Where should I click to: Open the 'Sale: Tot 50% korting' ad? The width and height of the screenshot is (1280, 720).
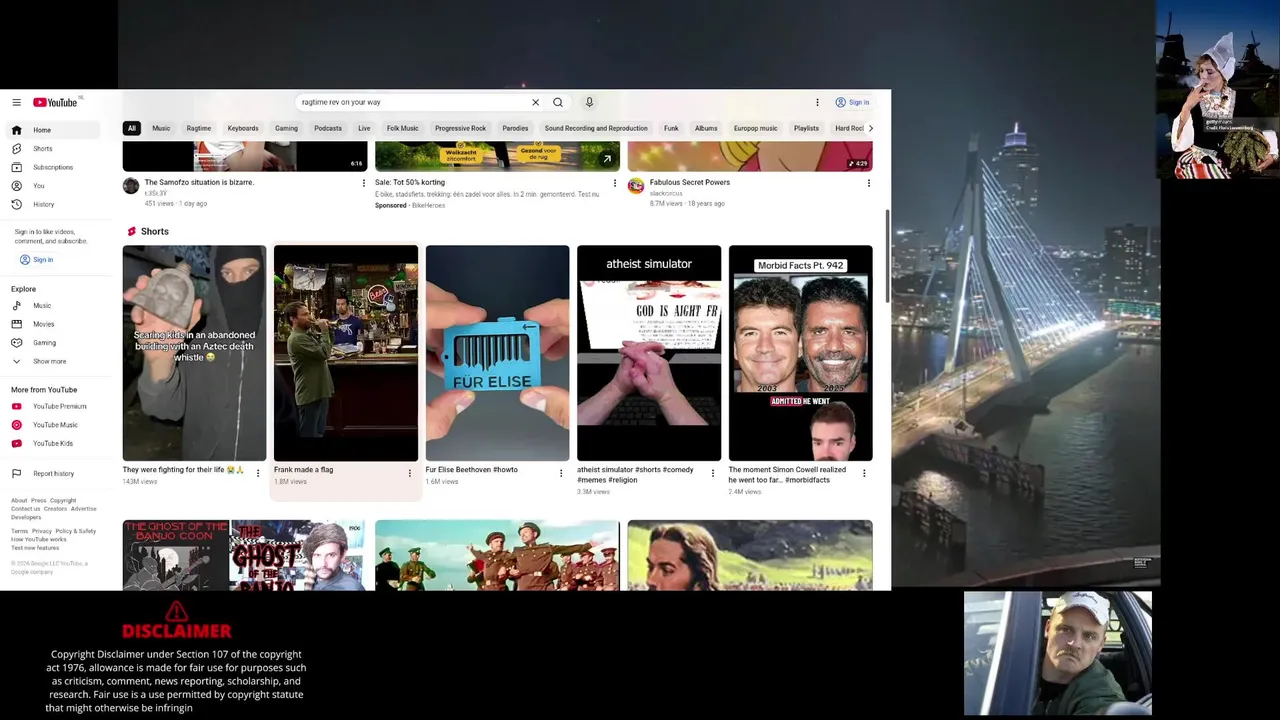tap(410, 182)
